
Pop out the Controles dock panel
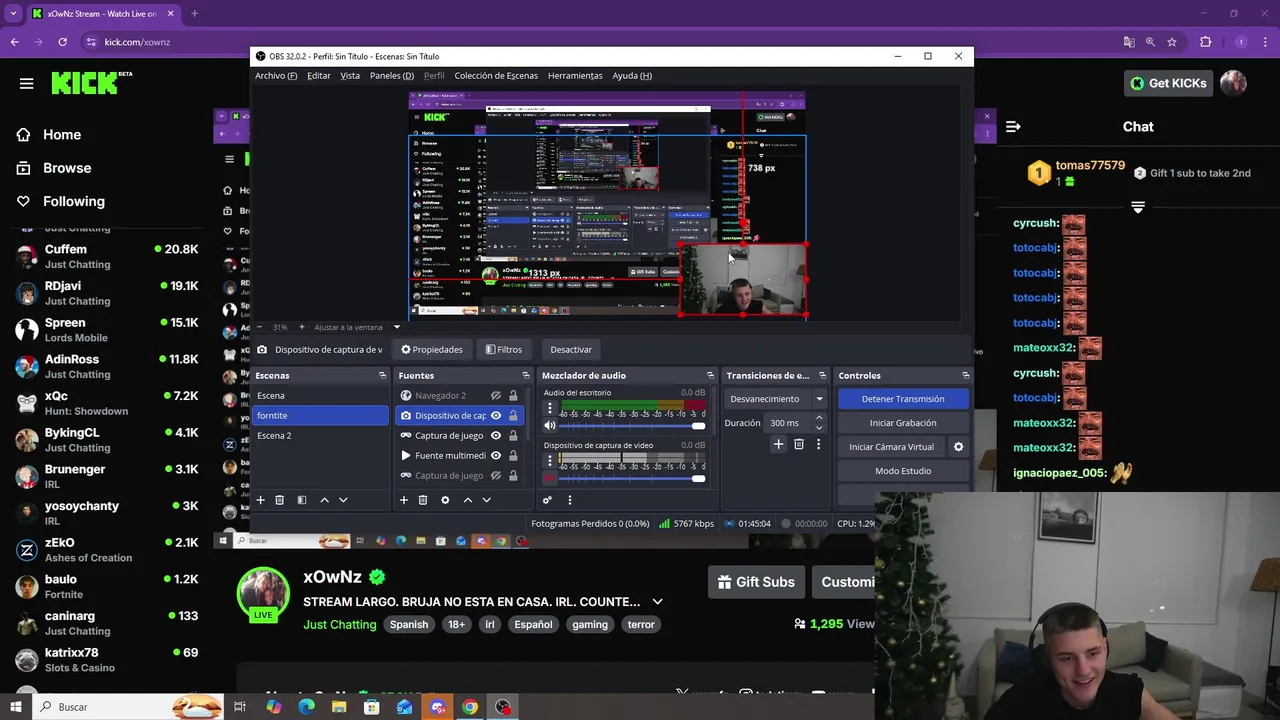click(x=965, y=375)
